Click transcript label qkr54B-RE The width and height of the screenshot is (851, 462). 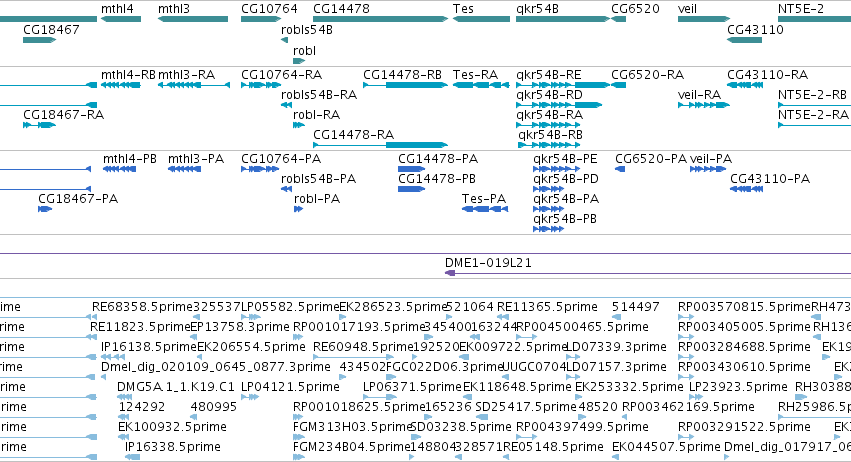click(x=549, y=74)
